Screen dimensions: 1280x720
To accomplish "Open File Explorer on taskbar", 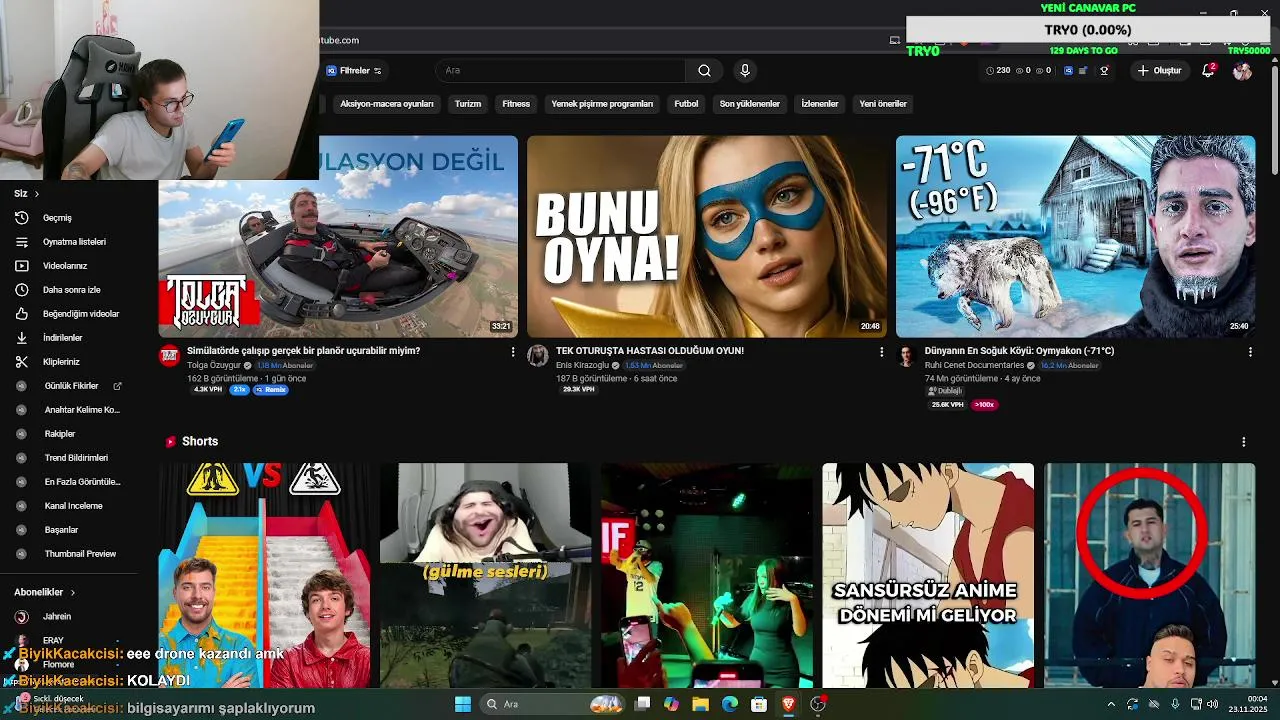I will [x=700, y=704].
